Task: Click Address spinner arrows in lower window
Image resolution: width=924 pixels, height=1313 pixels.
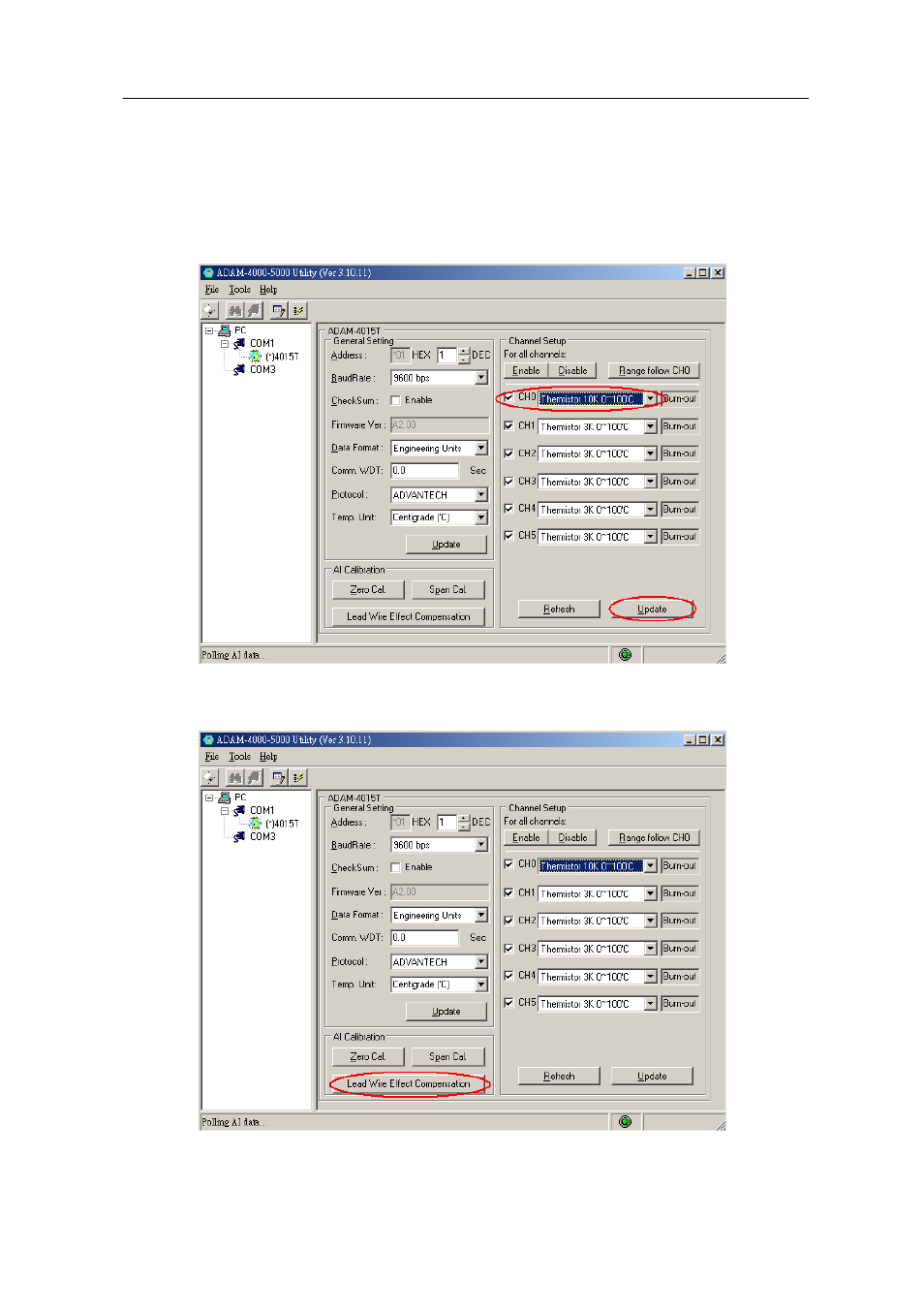Action: [464, 823]
